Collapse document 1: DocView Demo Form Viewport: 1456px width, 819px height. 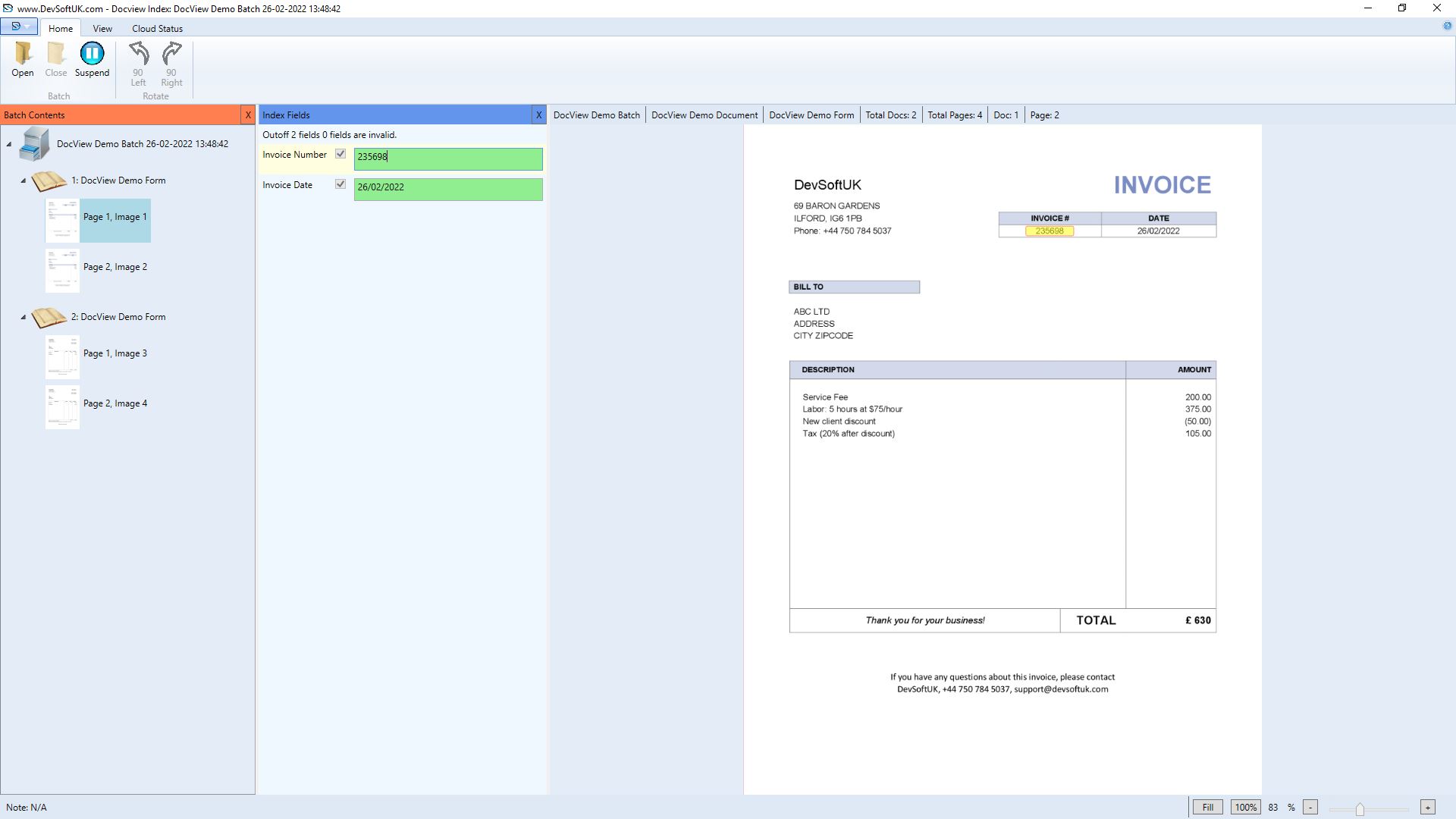tap(24, 181)
